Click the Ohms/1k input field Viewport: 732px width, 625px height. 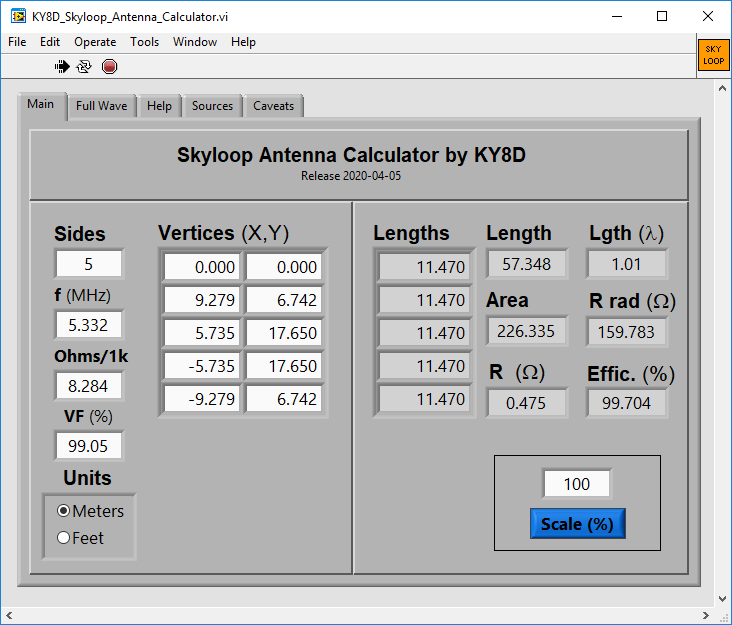pyautogui.click(x=89, y=386)
